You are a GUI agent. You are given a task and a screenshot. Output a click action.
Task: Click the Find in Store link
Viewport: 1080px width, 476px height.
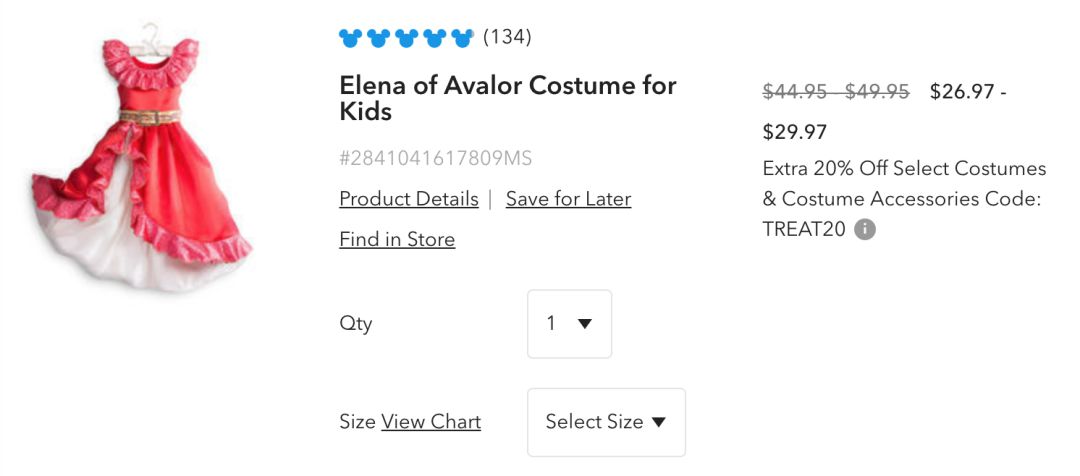point(397,239)
